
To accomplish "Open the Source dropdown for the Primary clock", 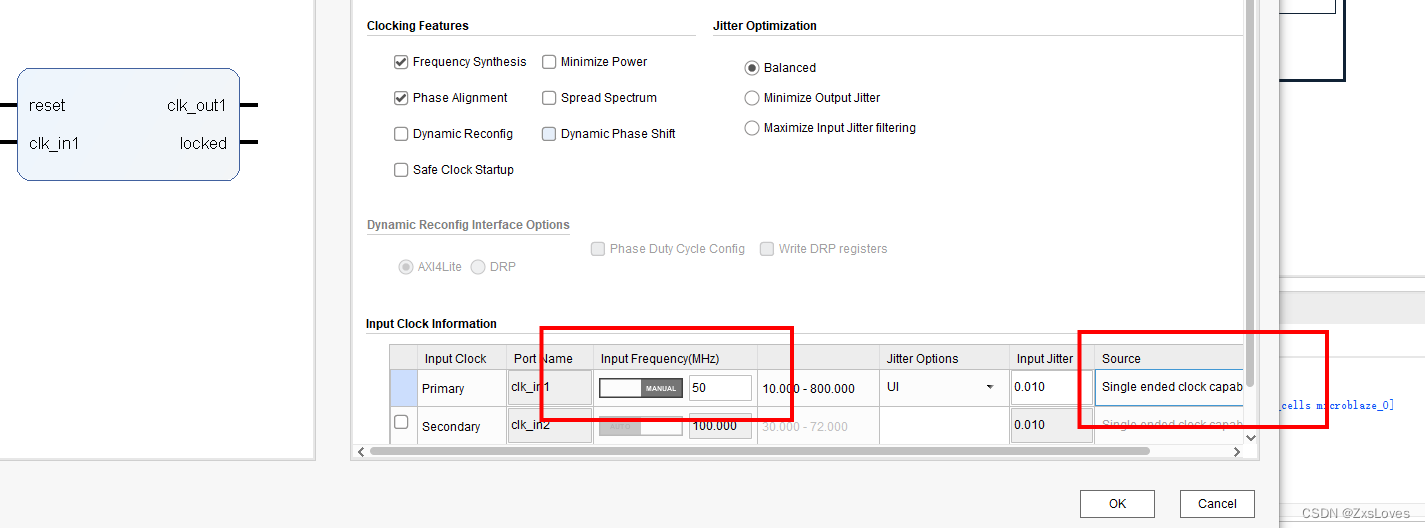I will pos(1169,387).
